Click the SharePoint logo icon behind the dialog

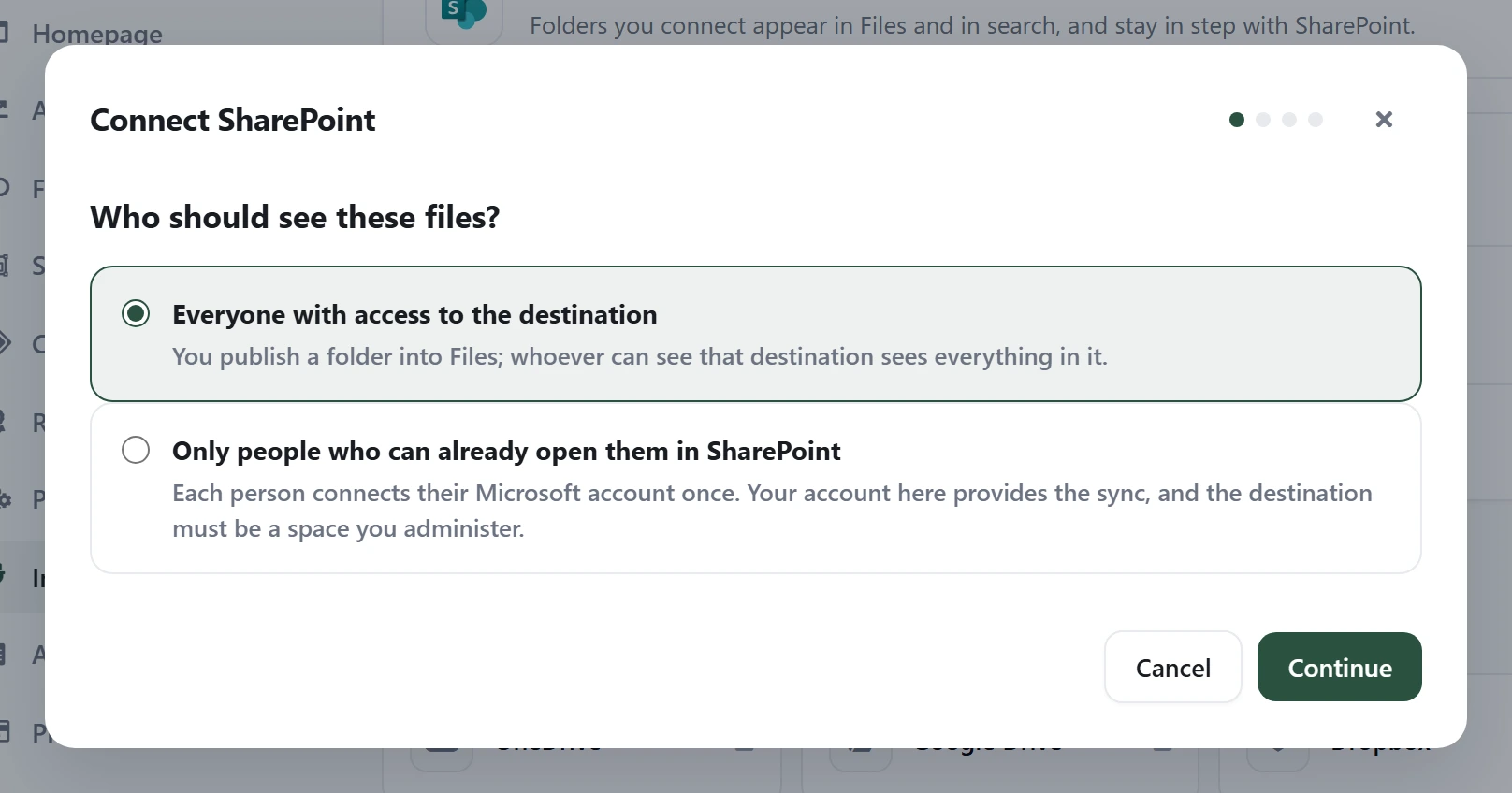[464, 15]
